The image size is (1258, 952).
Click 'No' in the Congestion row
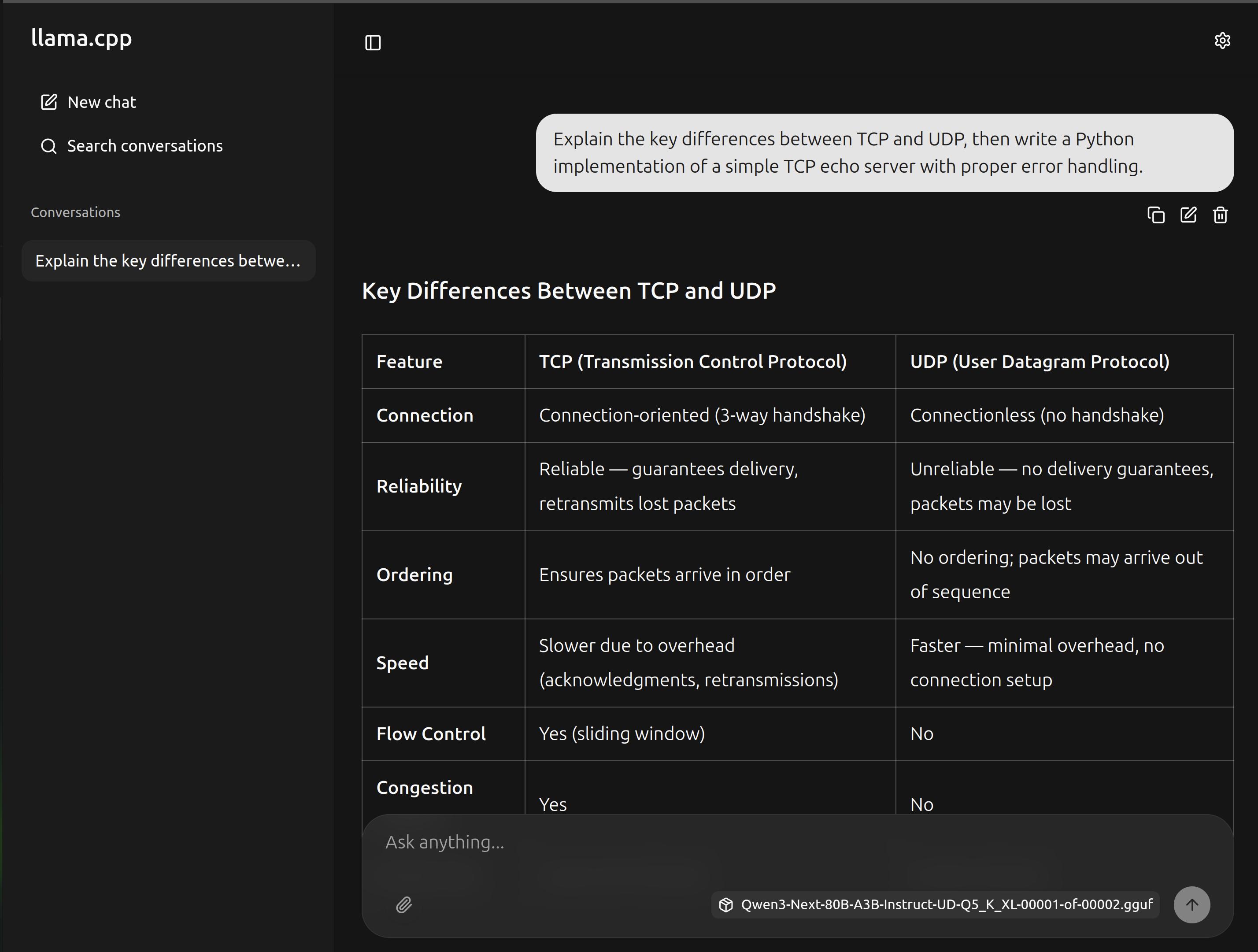point(921,805)
